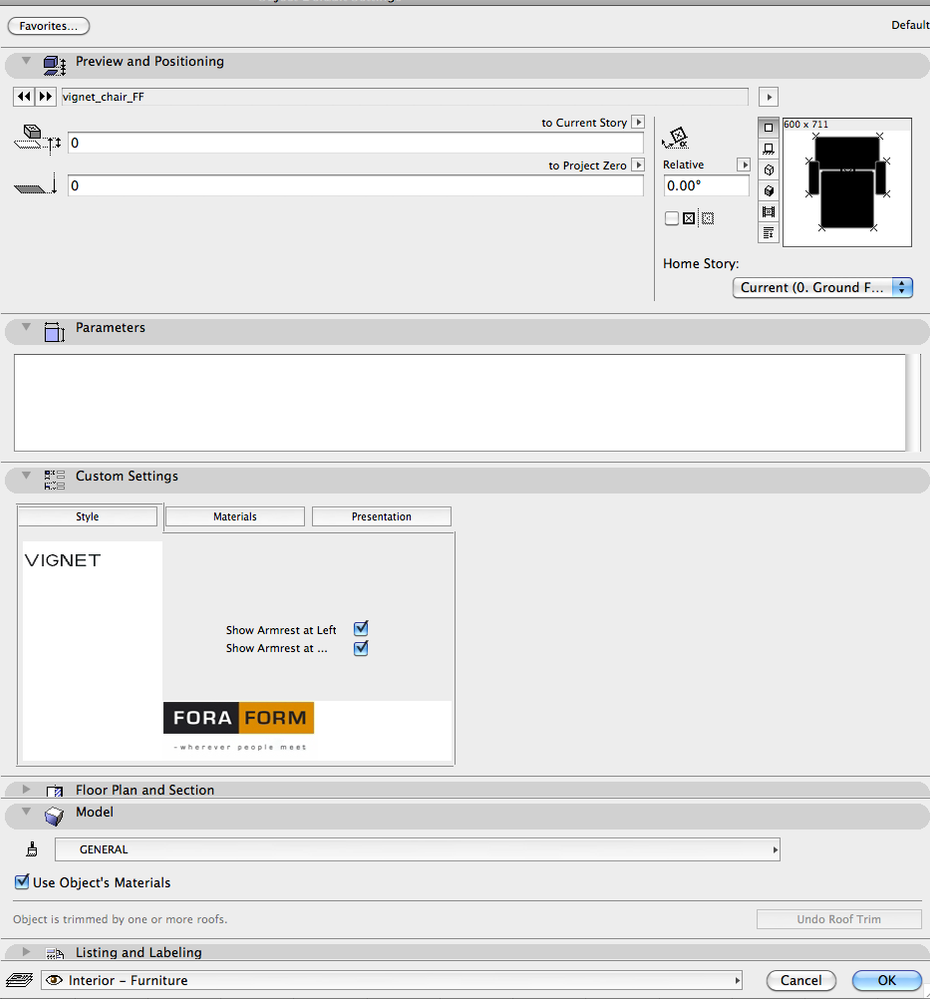930x999 pixels.
Task: Expand the Floor Plan and Section section
Action: coord(25,789)
